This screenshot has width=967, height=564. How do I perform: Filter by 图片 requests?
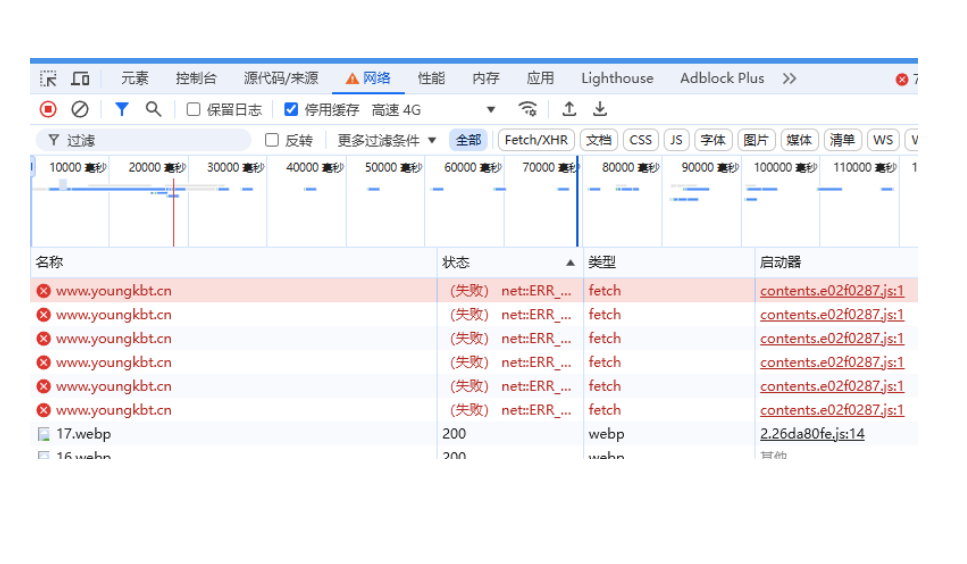click(756, 141)
